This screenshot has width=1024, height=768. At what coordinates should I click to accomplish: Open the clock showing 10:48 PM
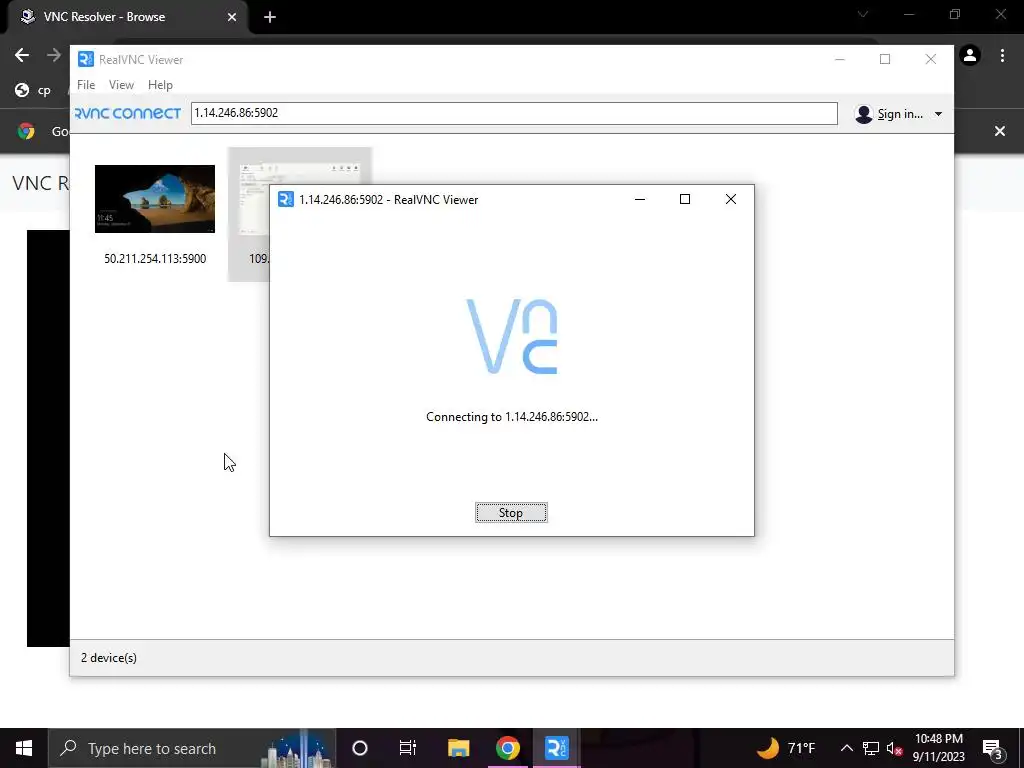point(938,748)
